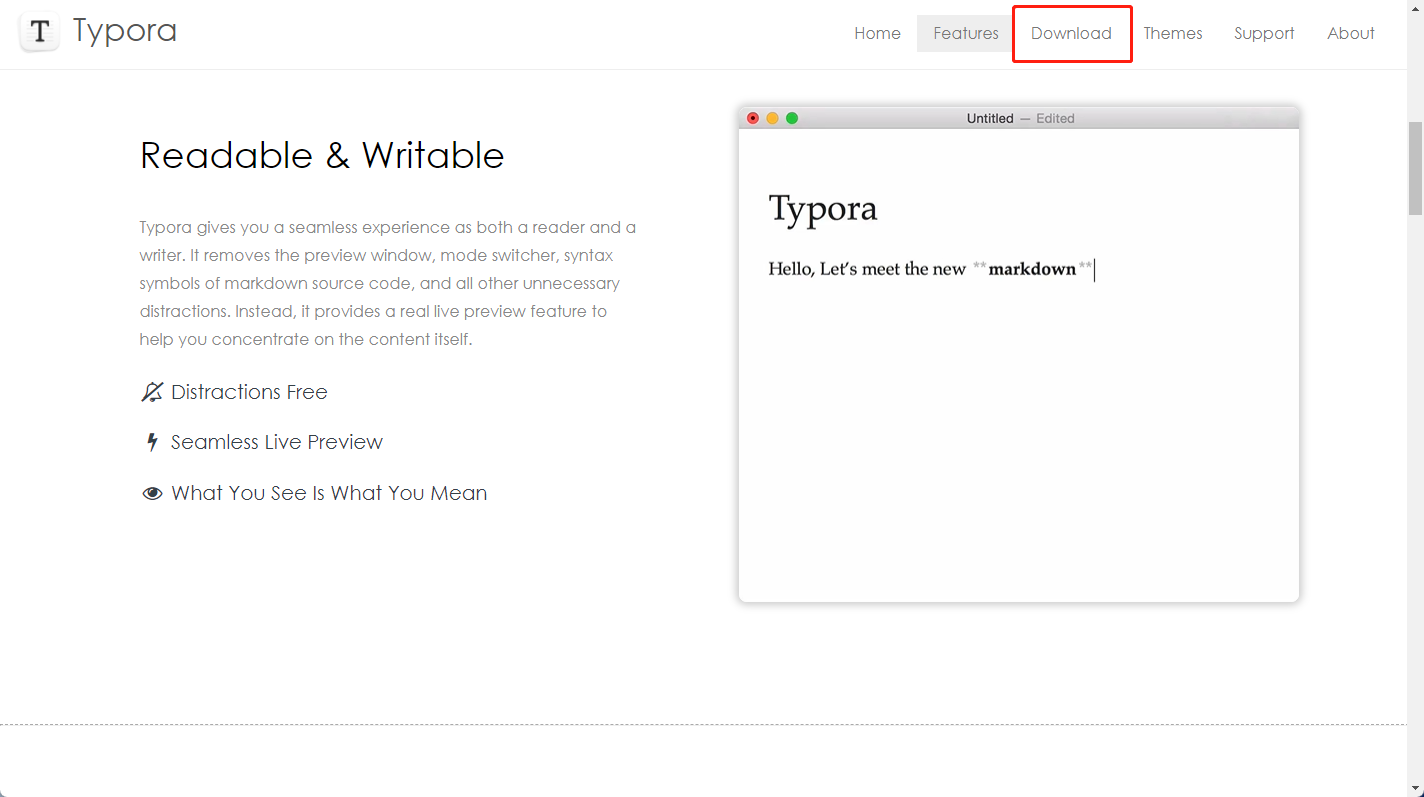Image resolution: width=1424 pixels, height=797 pixels.
Task: Select the Features navigation tab
Action: point(966,33)
